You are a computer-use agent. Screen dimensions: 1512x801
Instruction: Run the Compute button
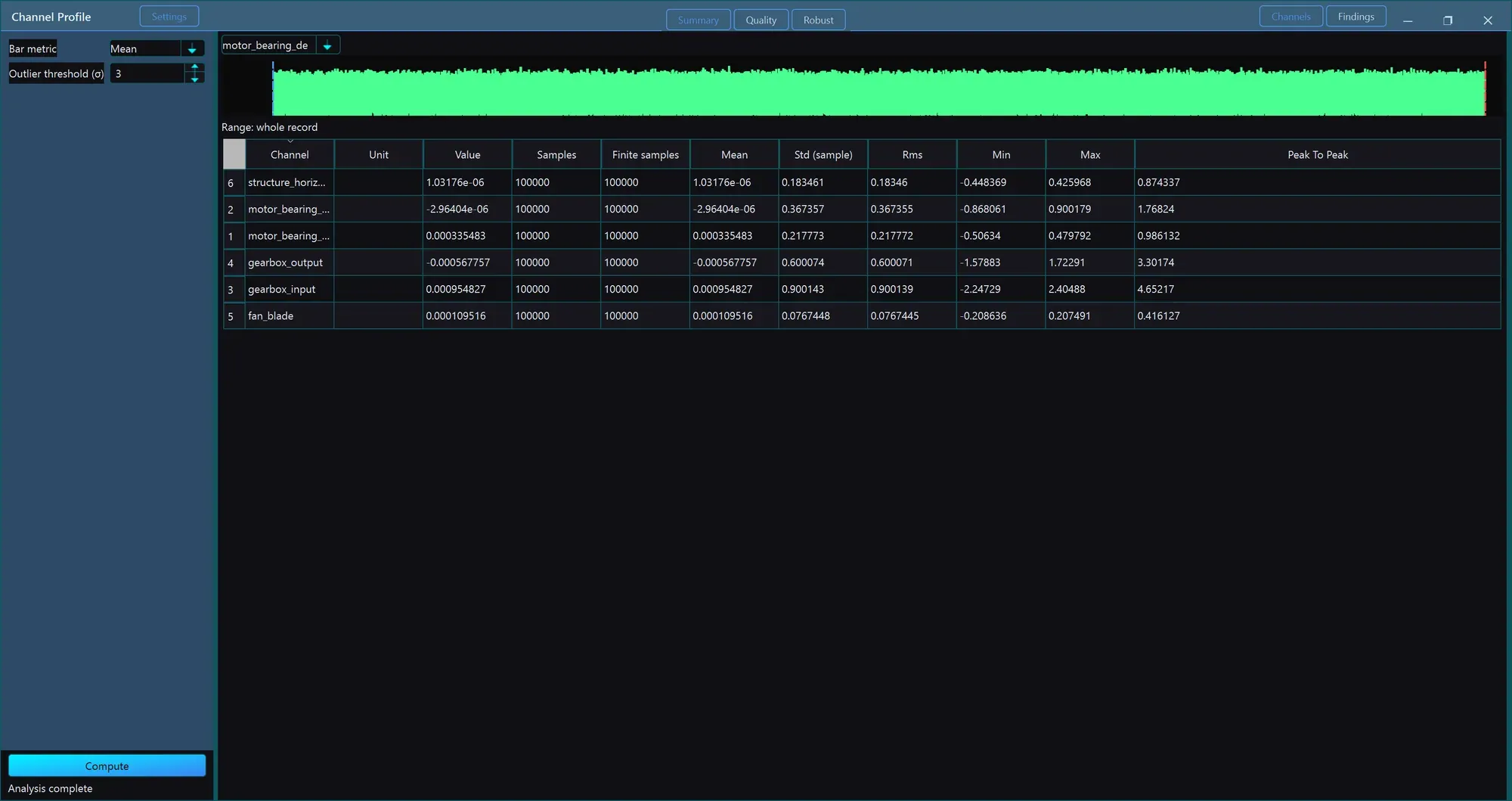point(107,765)
